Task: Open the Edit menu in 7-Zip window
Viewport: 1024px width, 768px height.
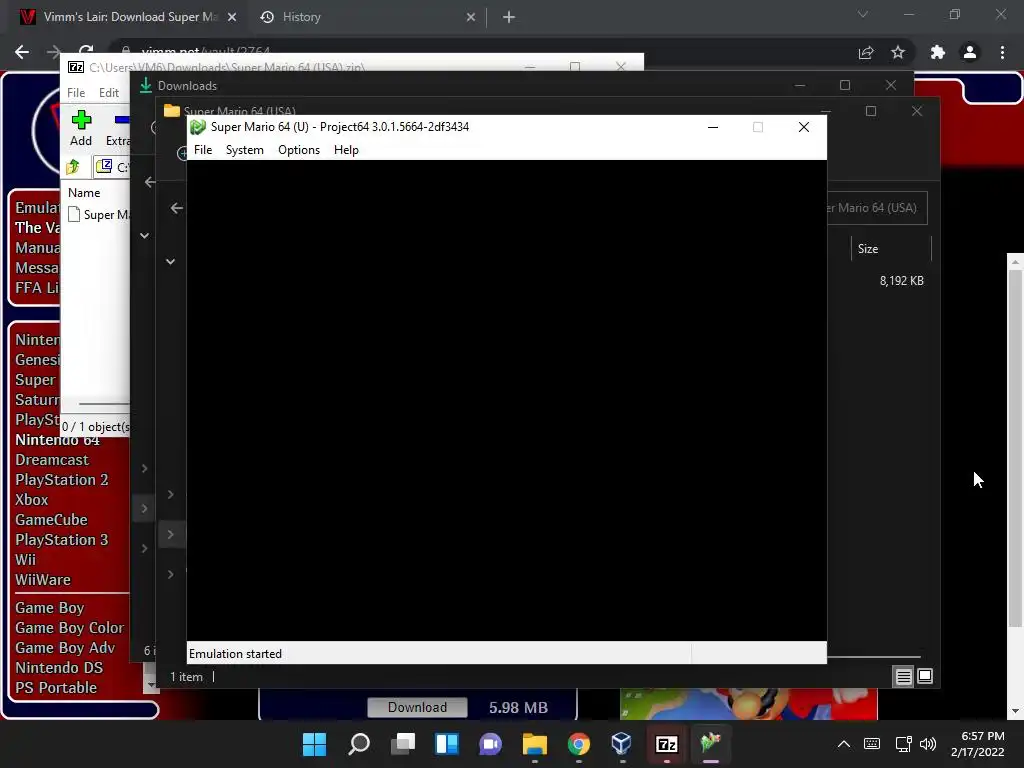Action: pos(108,93)
